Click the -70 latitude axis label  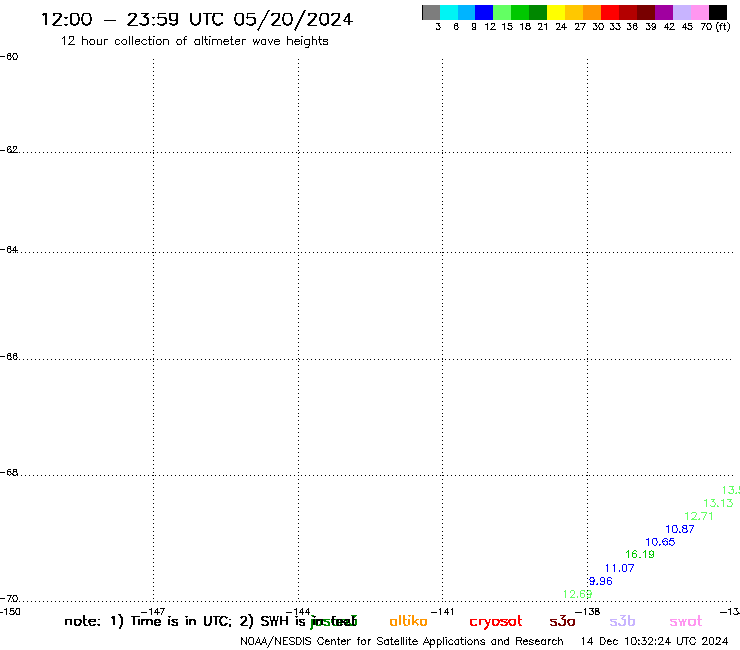pyautogui.click(x=9, y=599)
